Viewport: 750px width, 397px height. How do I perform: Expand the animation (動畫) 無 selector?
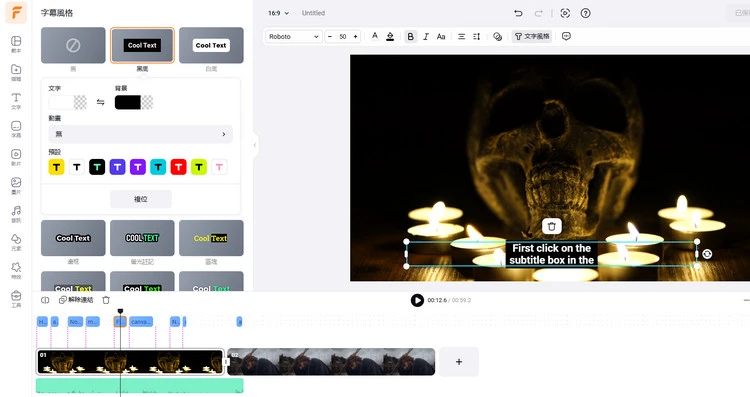pyautogui.click(x=141, y=134)
